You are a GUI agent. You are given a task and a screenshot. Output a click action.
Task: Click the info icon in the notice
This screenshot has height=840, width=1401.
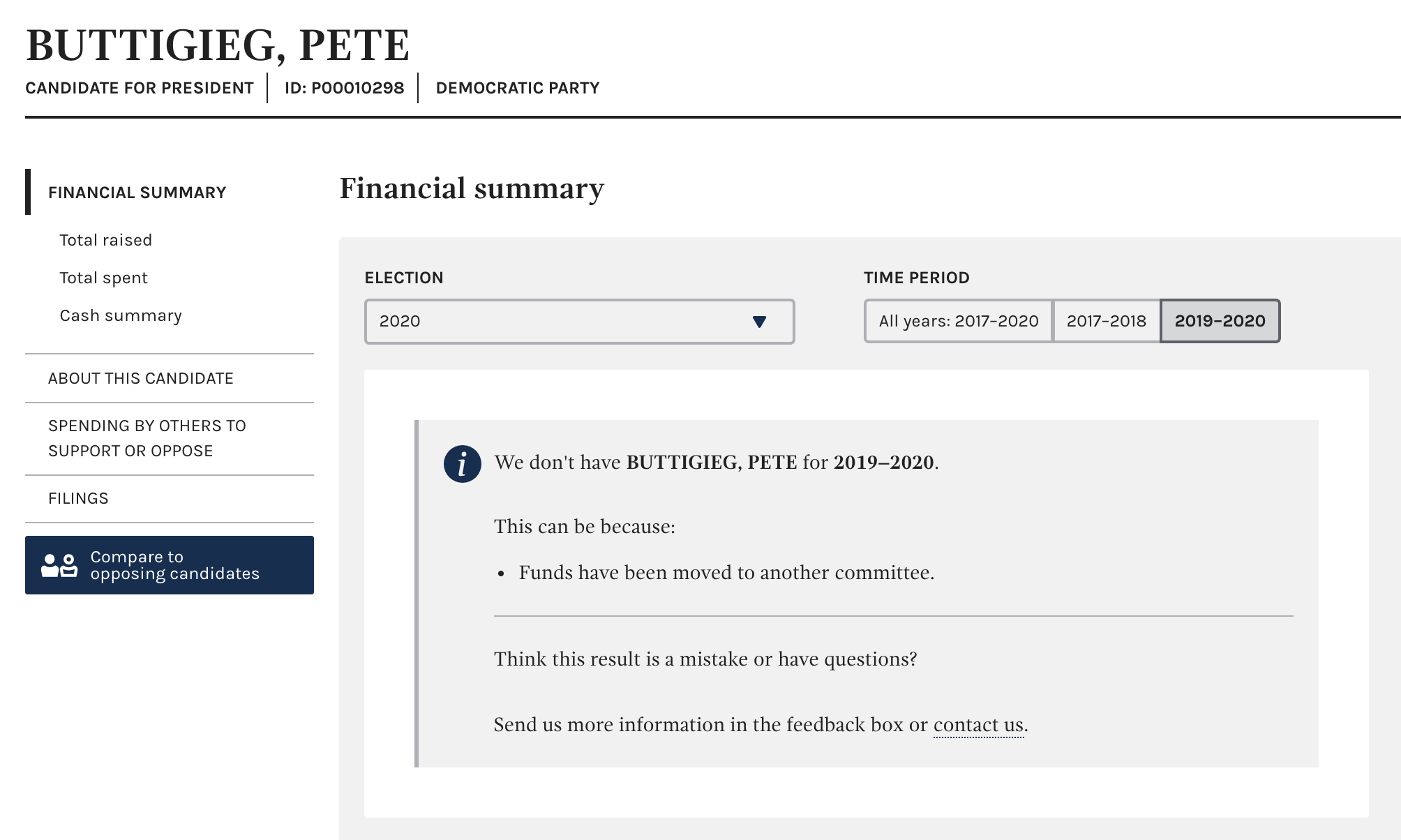pos(462,464)
